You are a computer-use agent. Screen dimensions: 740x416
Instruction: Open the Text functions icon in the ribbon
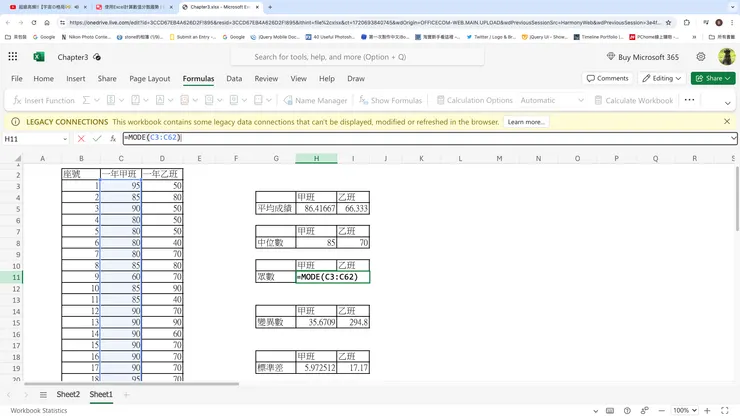pos(160,100)
